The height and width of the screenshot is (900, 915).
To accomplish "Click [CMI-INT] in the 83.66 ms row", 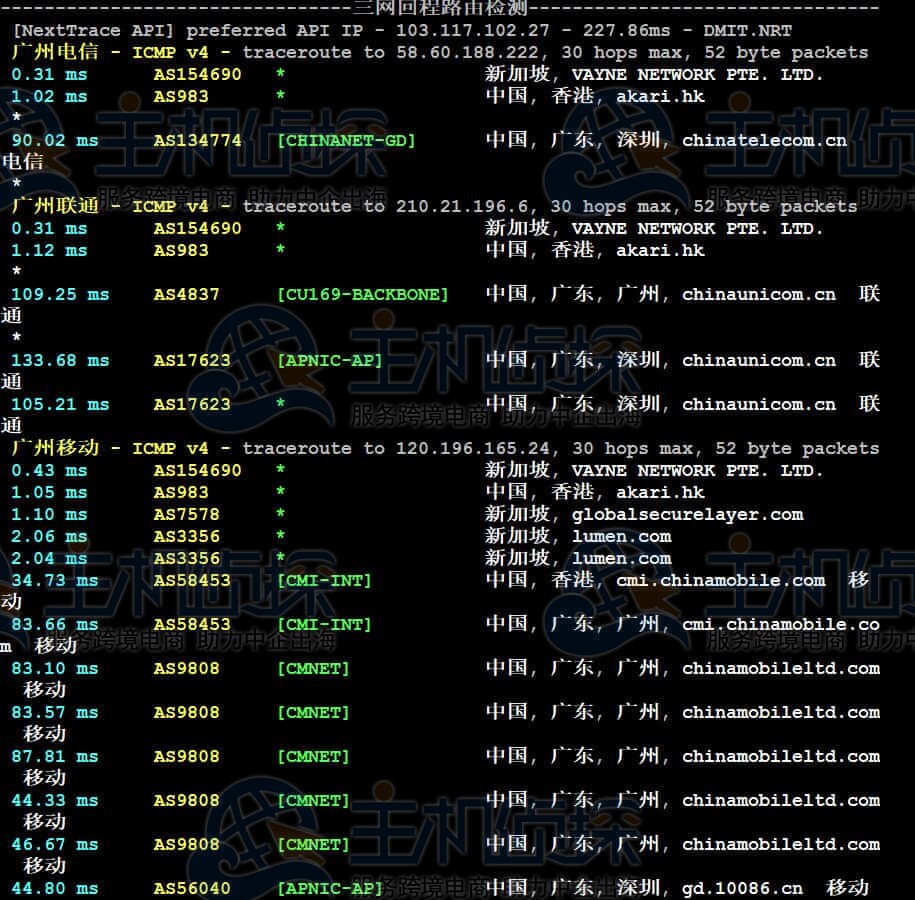I will point(324,625).
